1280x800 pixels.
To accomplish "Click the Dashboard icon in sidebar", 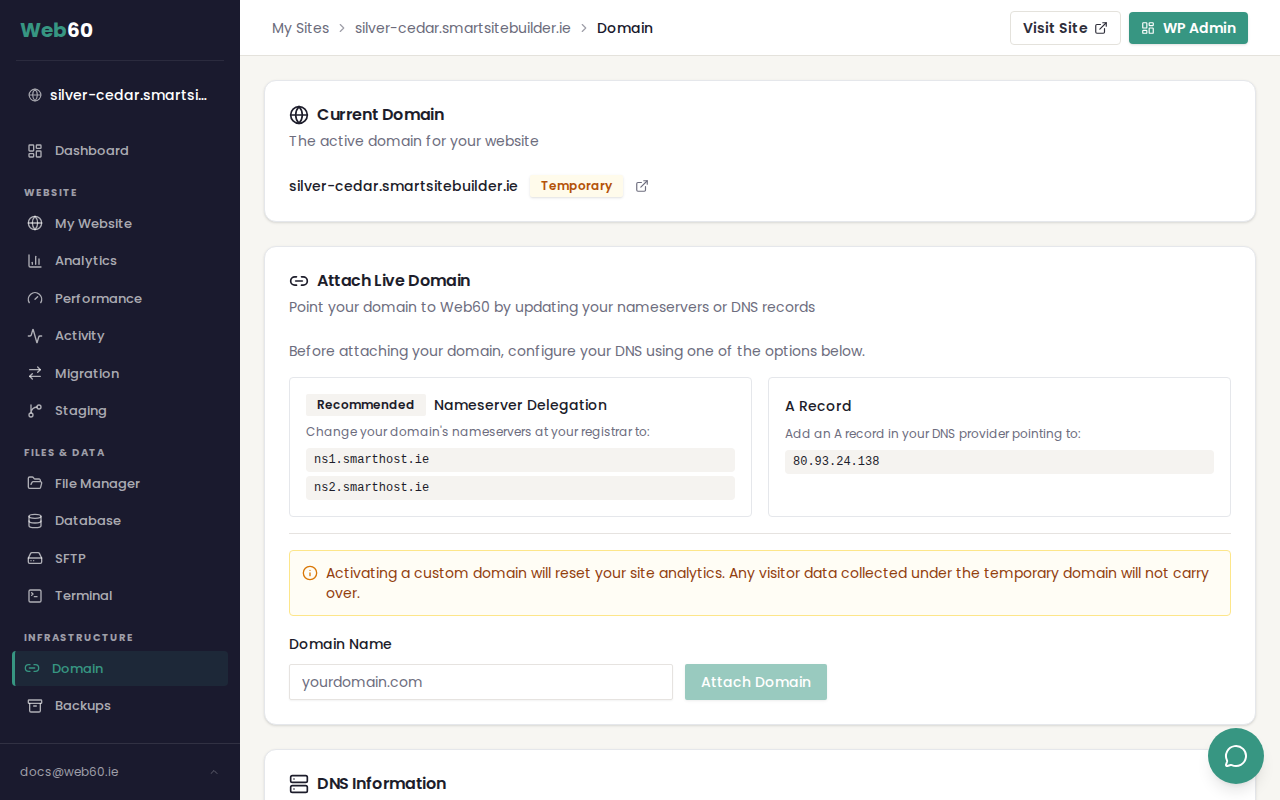I will 35,151.
